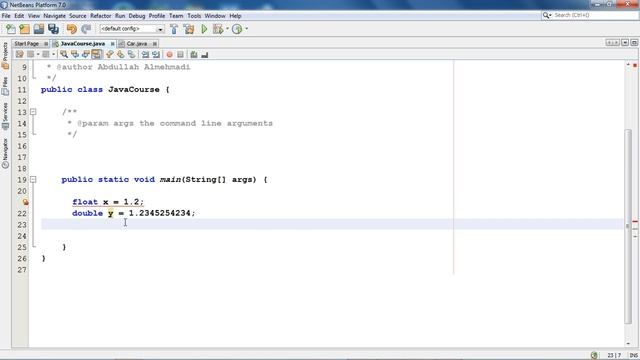Click Find Next Occurrence icon

[x=86, y=54]
